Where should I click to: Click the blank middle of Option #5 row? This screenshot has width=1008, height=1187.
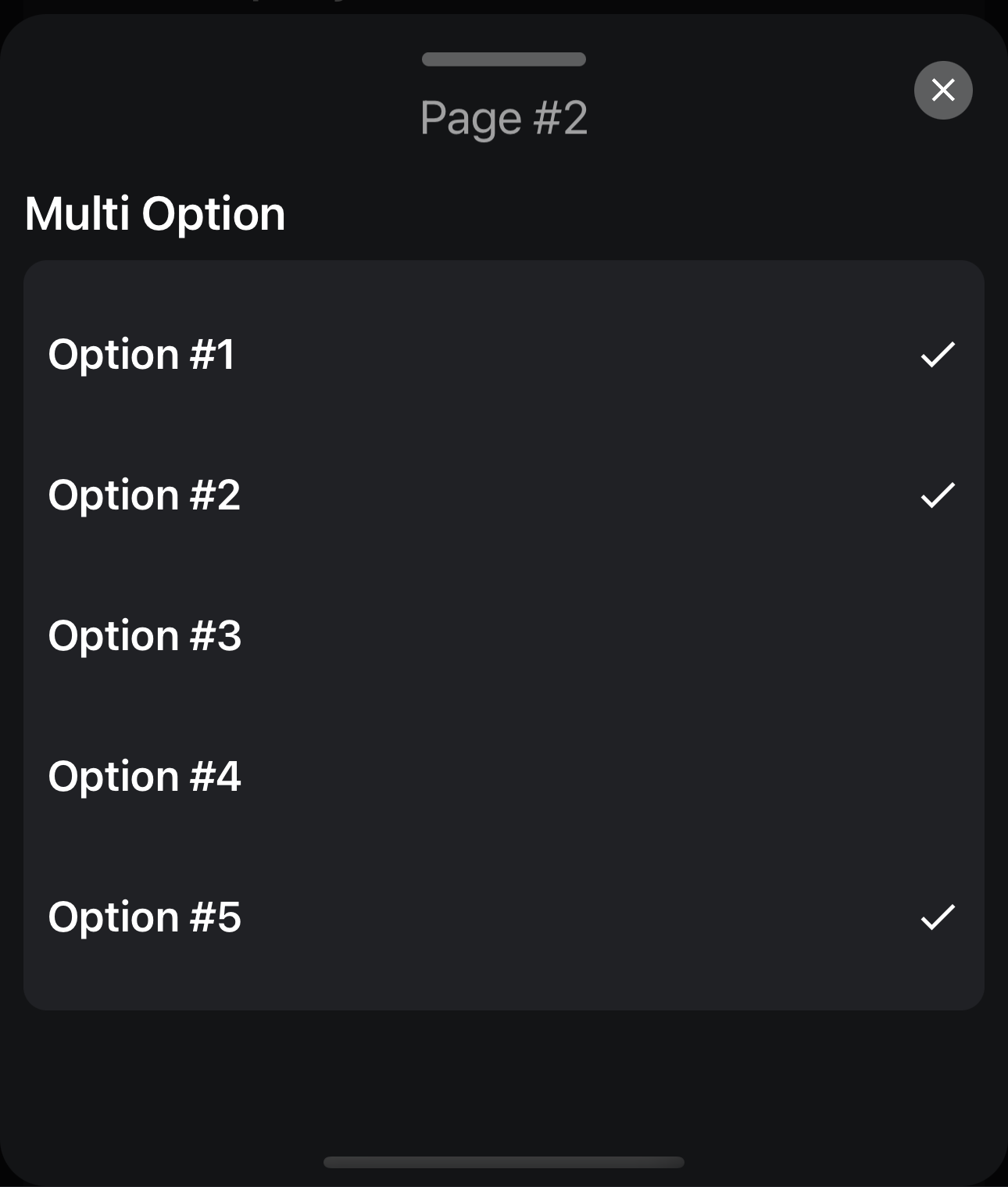tap(547, 917)
